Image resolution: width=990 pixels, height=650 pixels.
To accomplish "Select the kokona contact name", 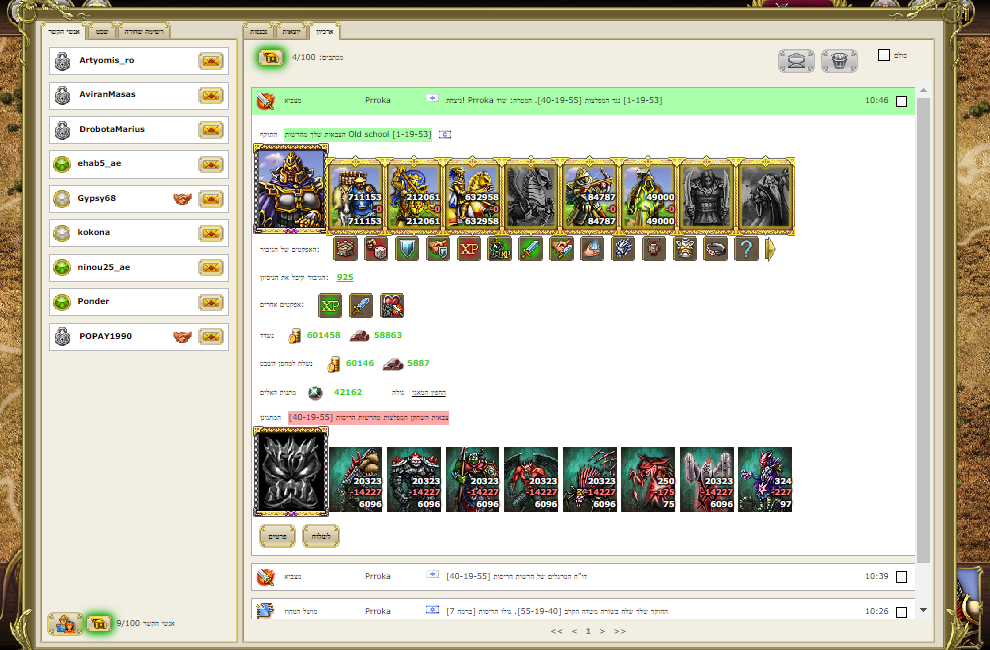I will [93, 232].
